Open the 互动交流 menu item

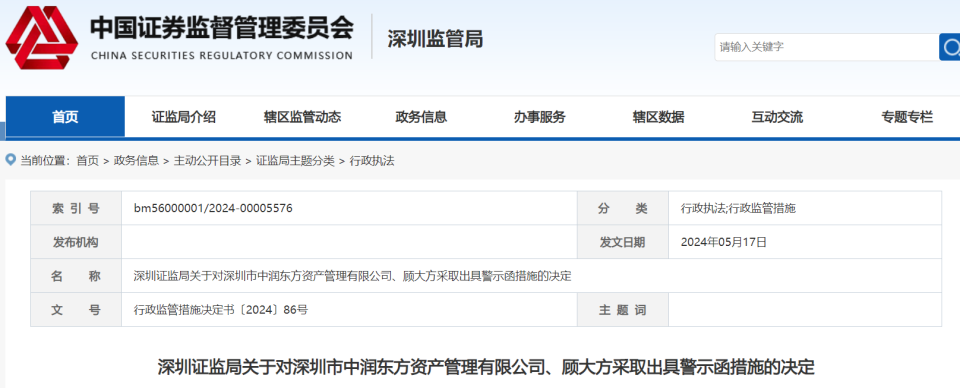tap(778, 117)
